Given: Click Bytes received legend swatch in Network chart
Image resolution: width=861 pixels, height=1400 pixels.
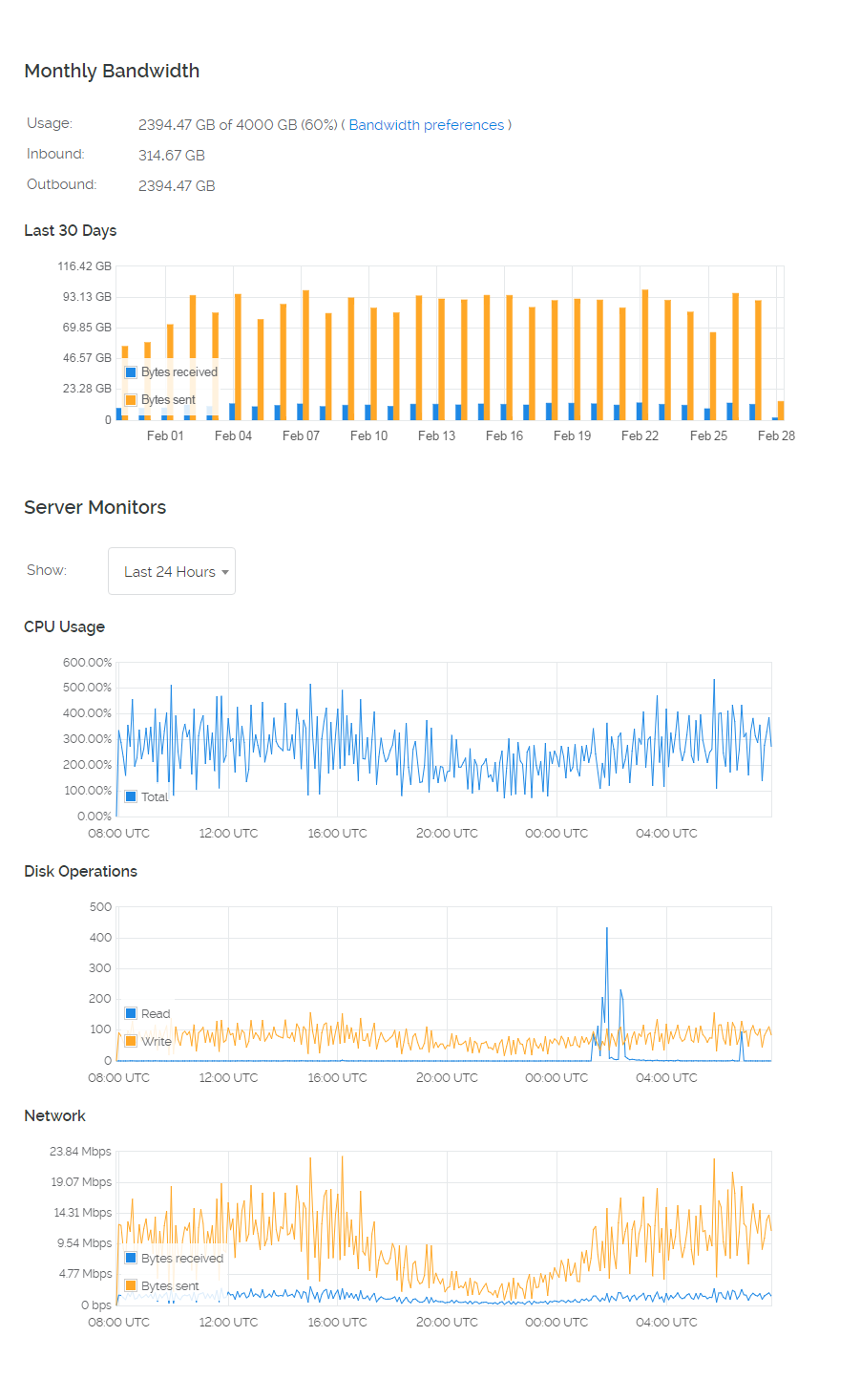Looking at the screenshot, I should [x=131, y=1258].
